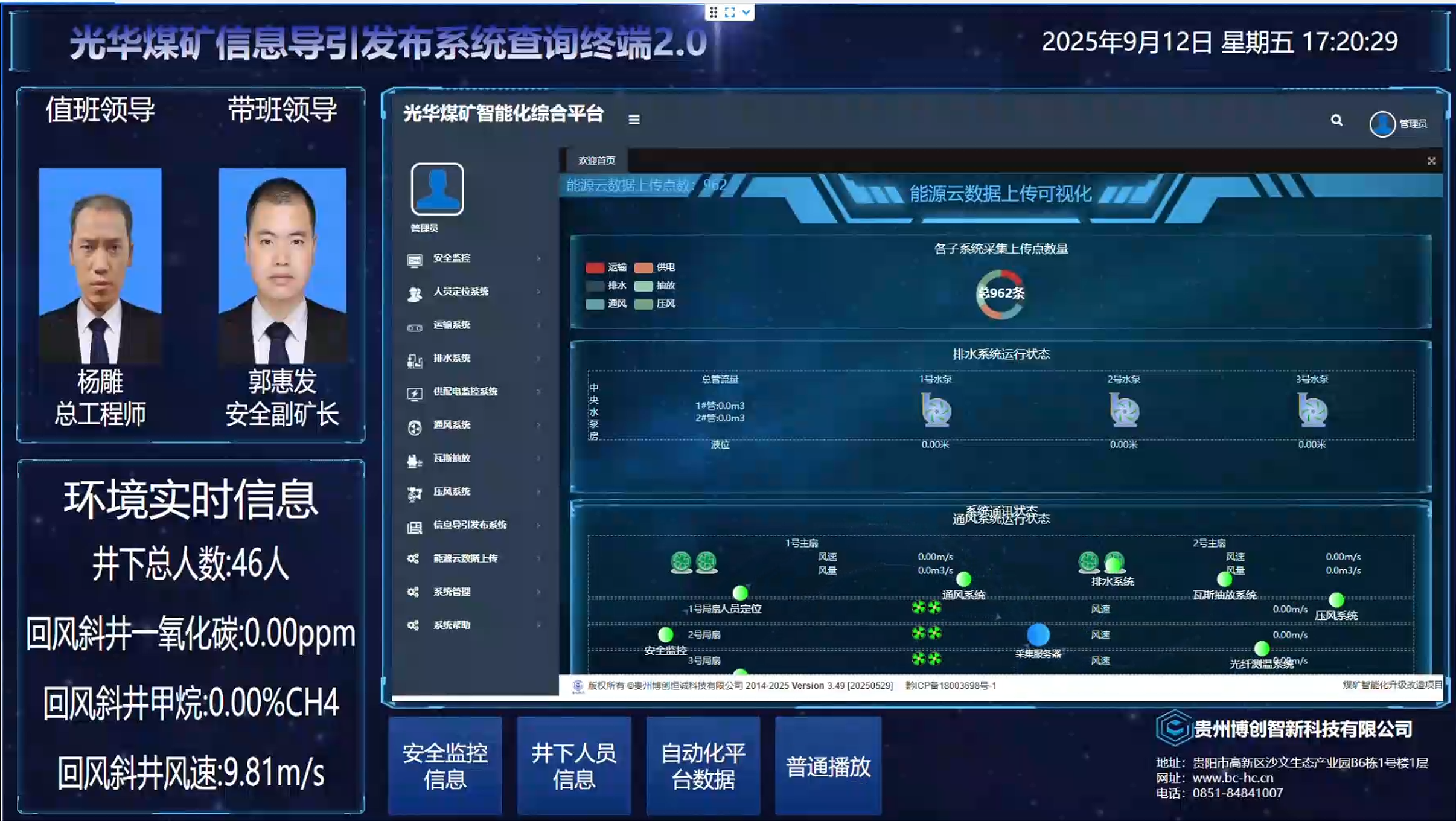The image size is (1456, 821).
Task: Toggle the 运输 legend entry in the chart
Action: (x=595, y=267)
